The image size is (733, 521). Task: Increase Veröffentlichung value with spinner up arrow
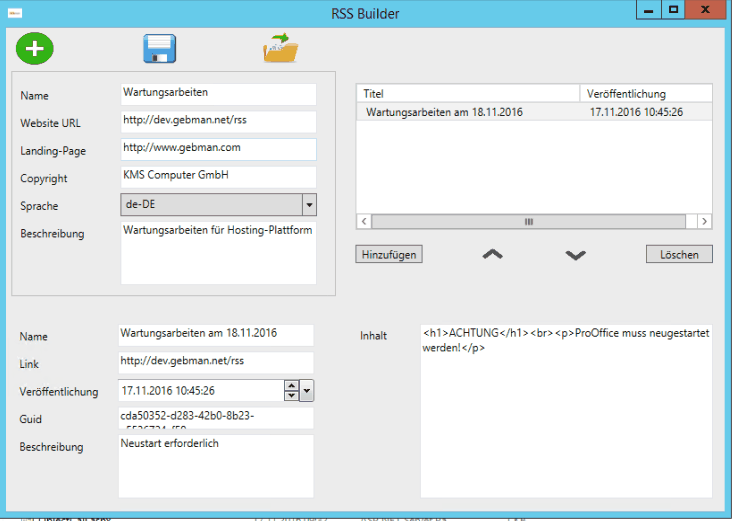(x=291, y=386)
